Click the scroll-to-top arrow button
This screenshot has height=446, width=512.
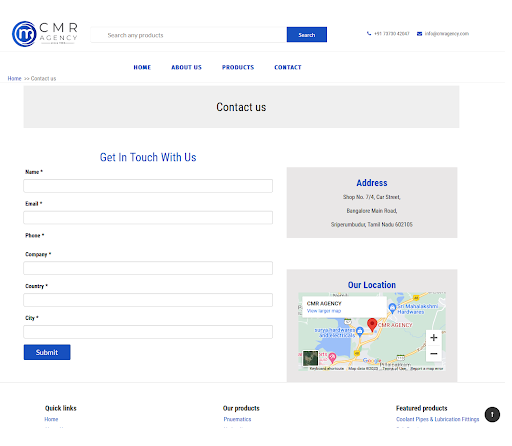(492, 414)
